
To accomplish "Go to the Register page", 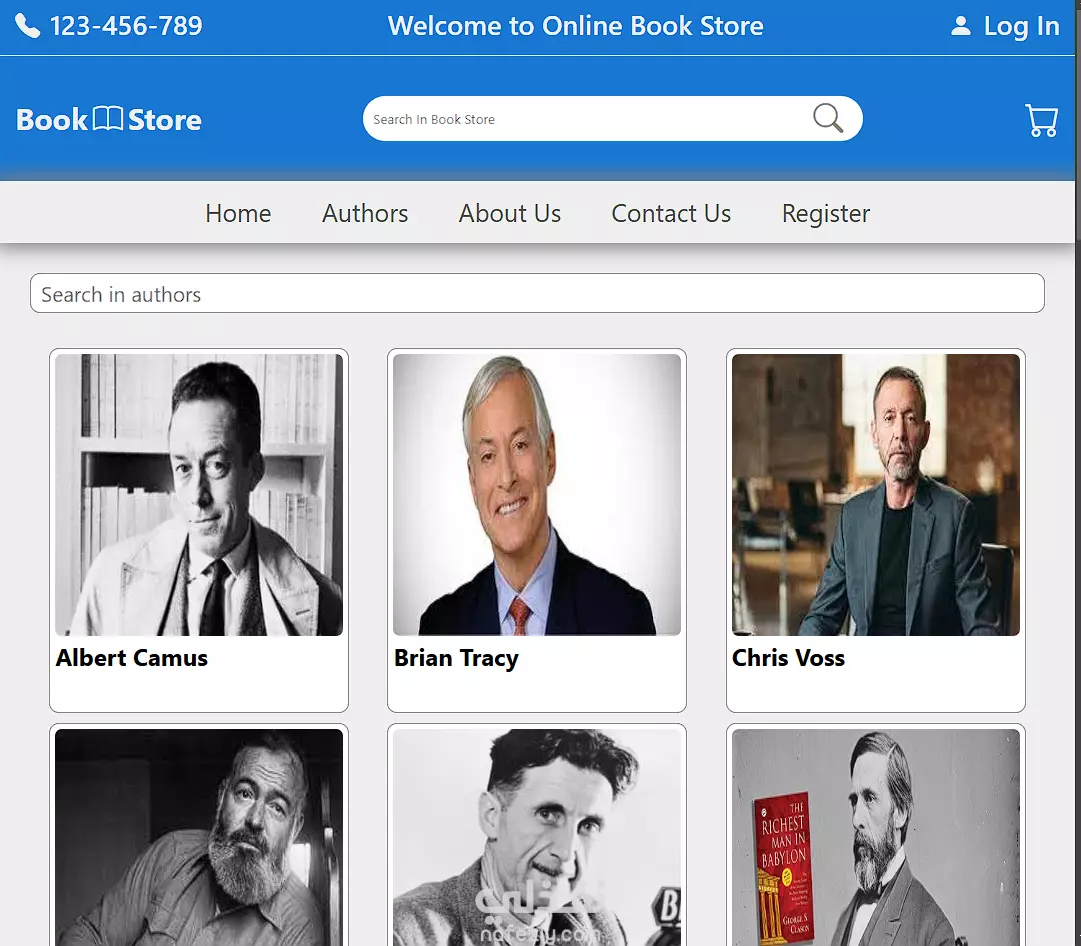I will point(826,214).
